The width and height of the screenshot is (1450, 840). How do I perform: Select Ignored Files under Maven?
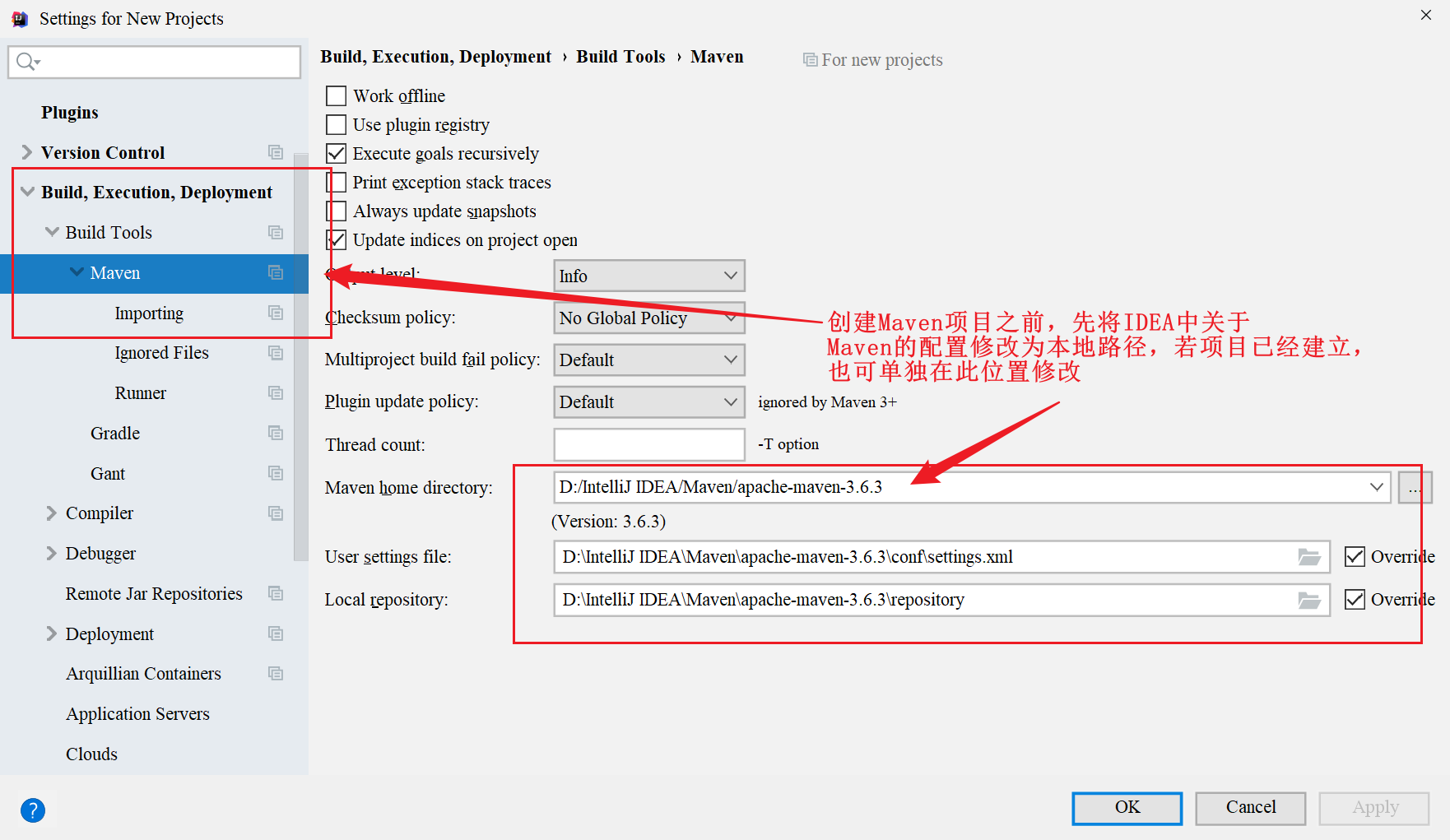point(161,353)
